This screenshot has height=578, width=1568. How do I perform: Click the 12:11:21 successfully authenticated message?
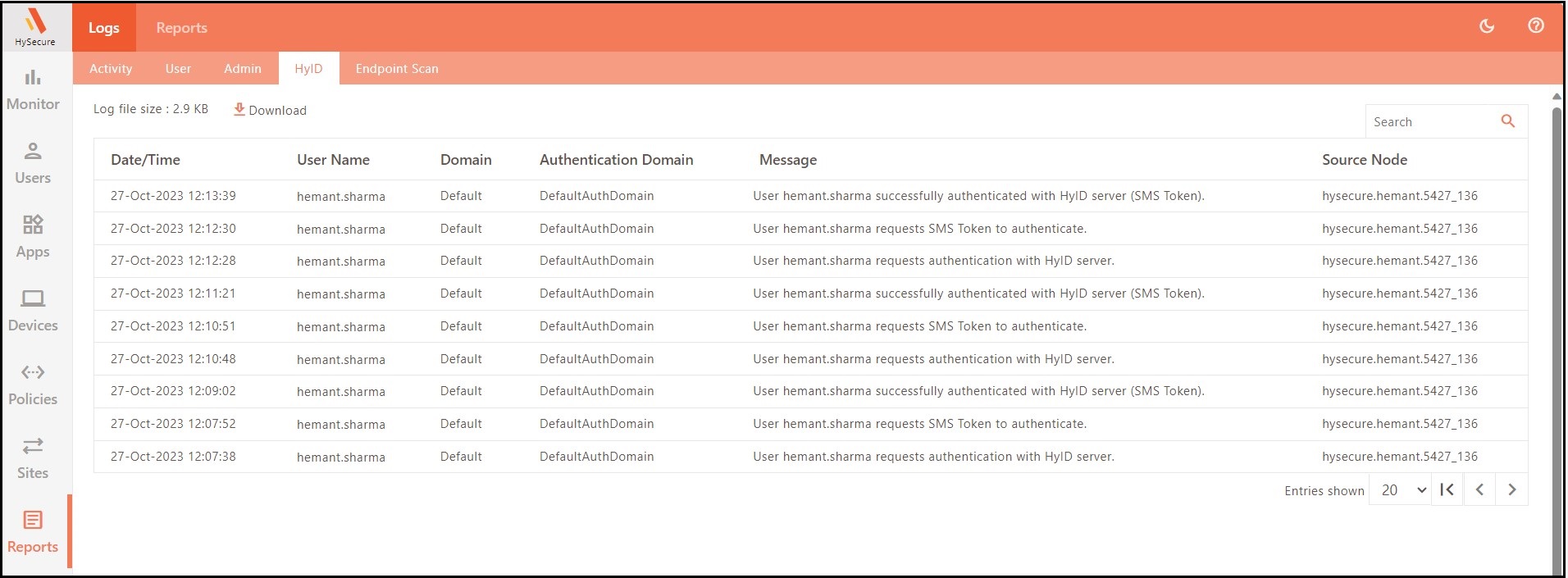tap(979, 294)
